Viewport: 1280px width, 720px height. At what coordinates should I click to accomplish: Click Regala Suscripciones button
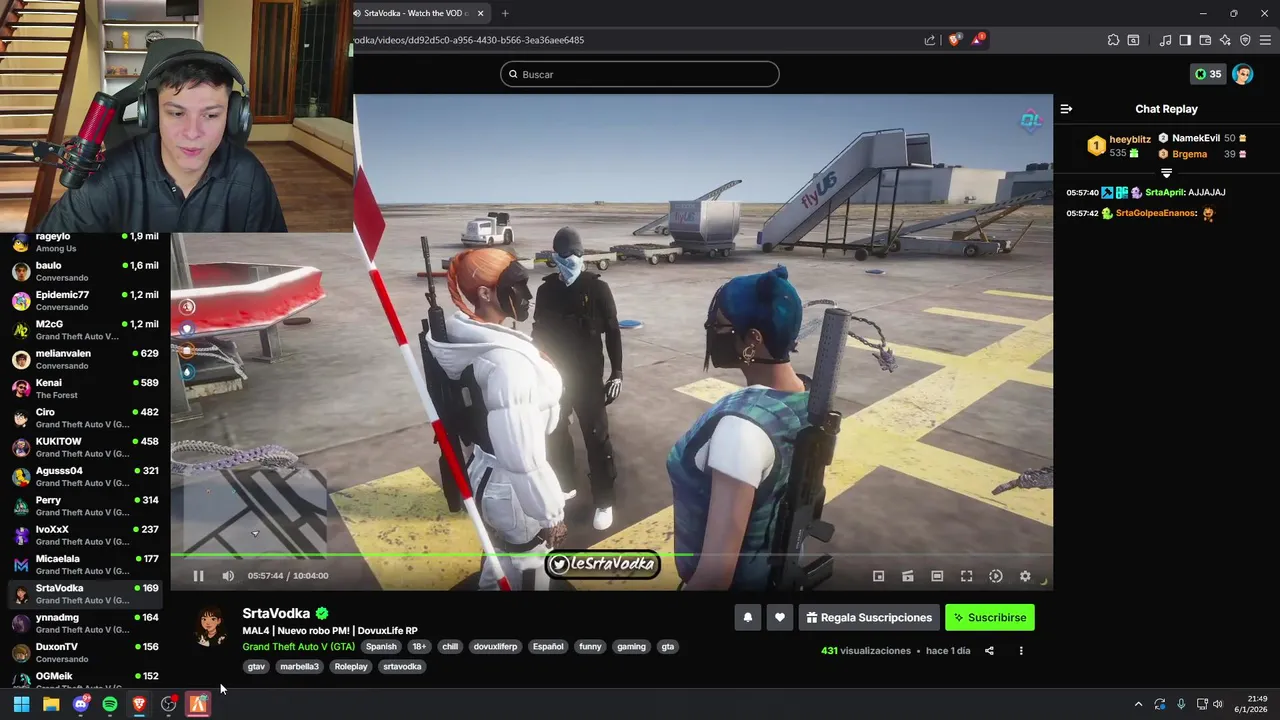point(869,618)
